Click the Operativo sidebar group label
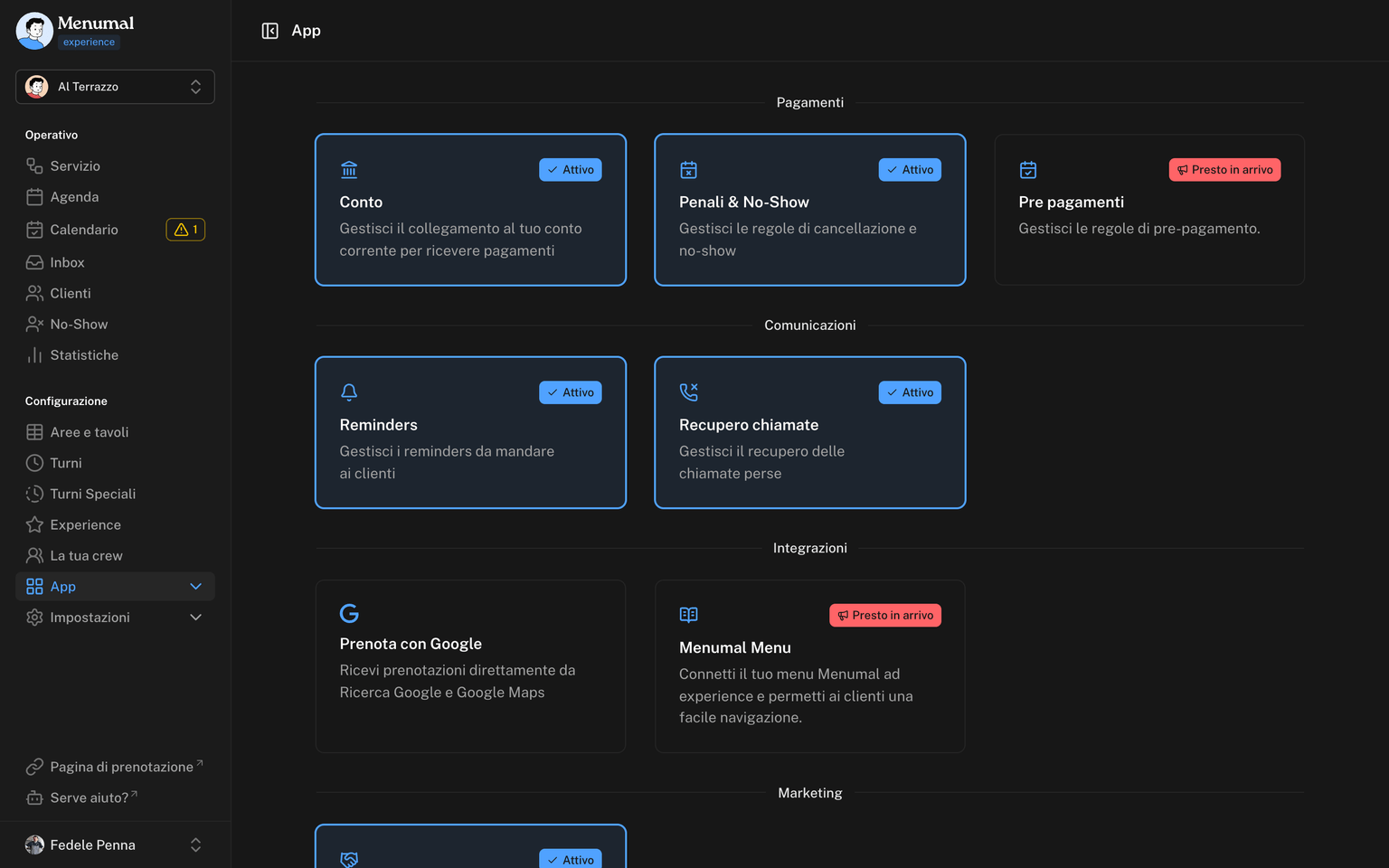This screenshot has width=1389, height=868. click(x=52, y=135)
